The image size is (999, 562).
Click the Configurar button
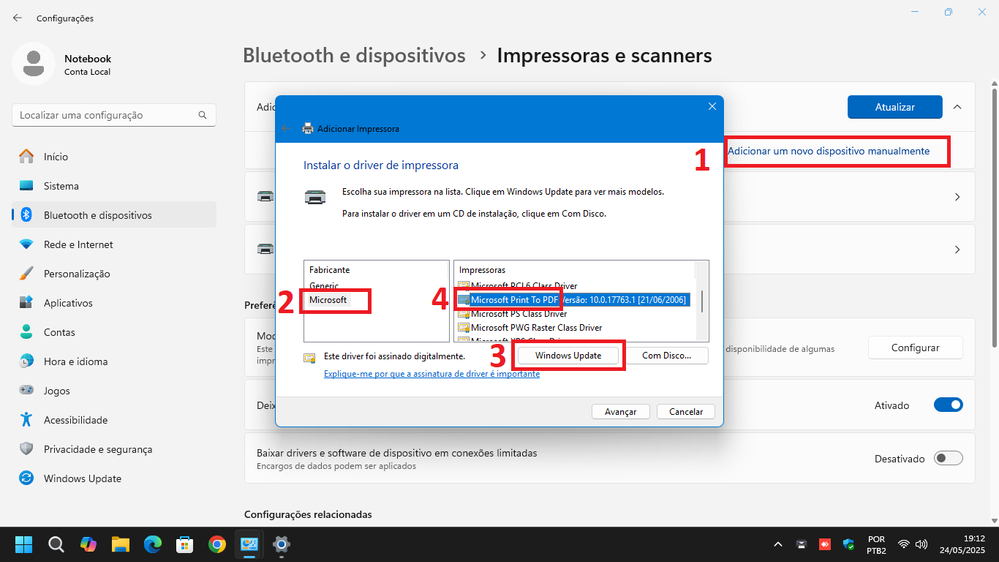tap(915, 348)
